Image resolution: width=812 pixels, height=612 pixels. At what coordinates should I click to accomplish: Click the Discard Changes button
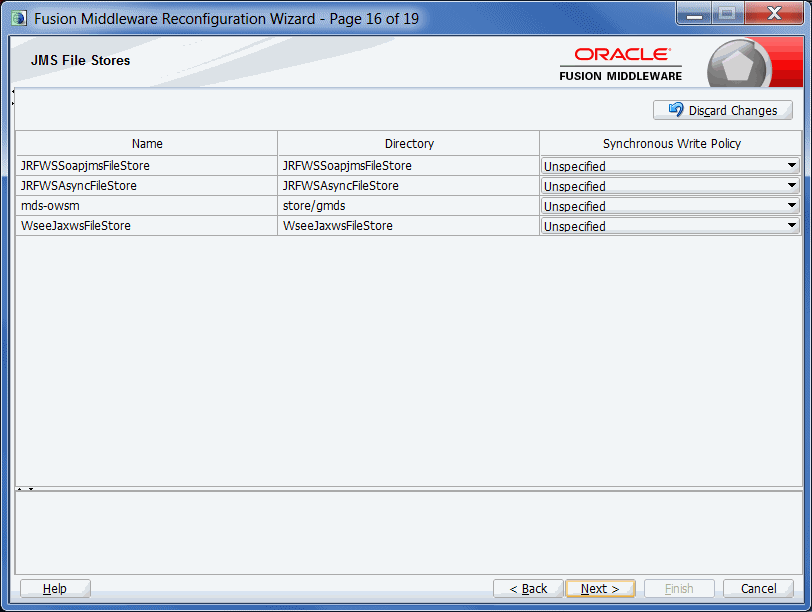click(x=722, y=110)
